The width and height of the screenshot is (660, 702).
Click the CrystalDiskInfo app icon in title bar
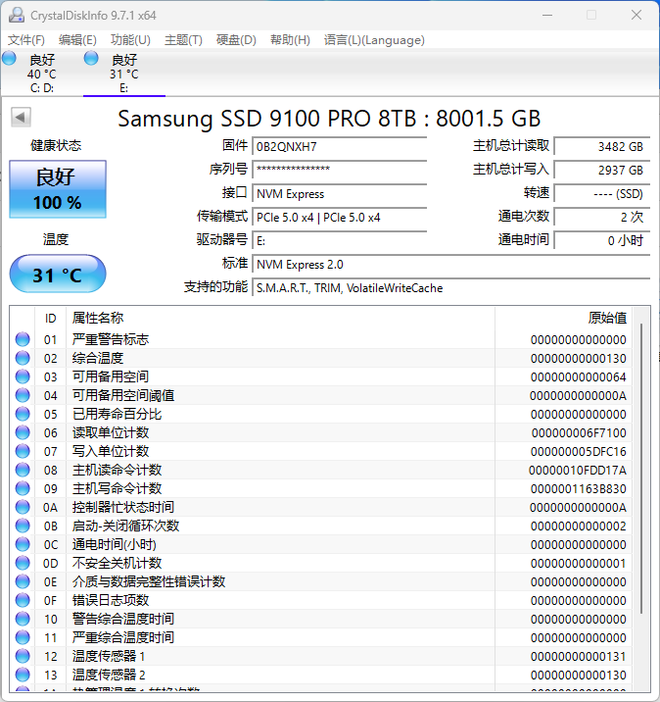coord(14,14)
